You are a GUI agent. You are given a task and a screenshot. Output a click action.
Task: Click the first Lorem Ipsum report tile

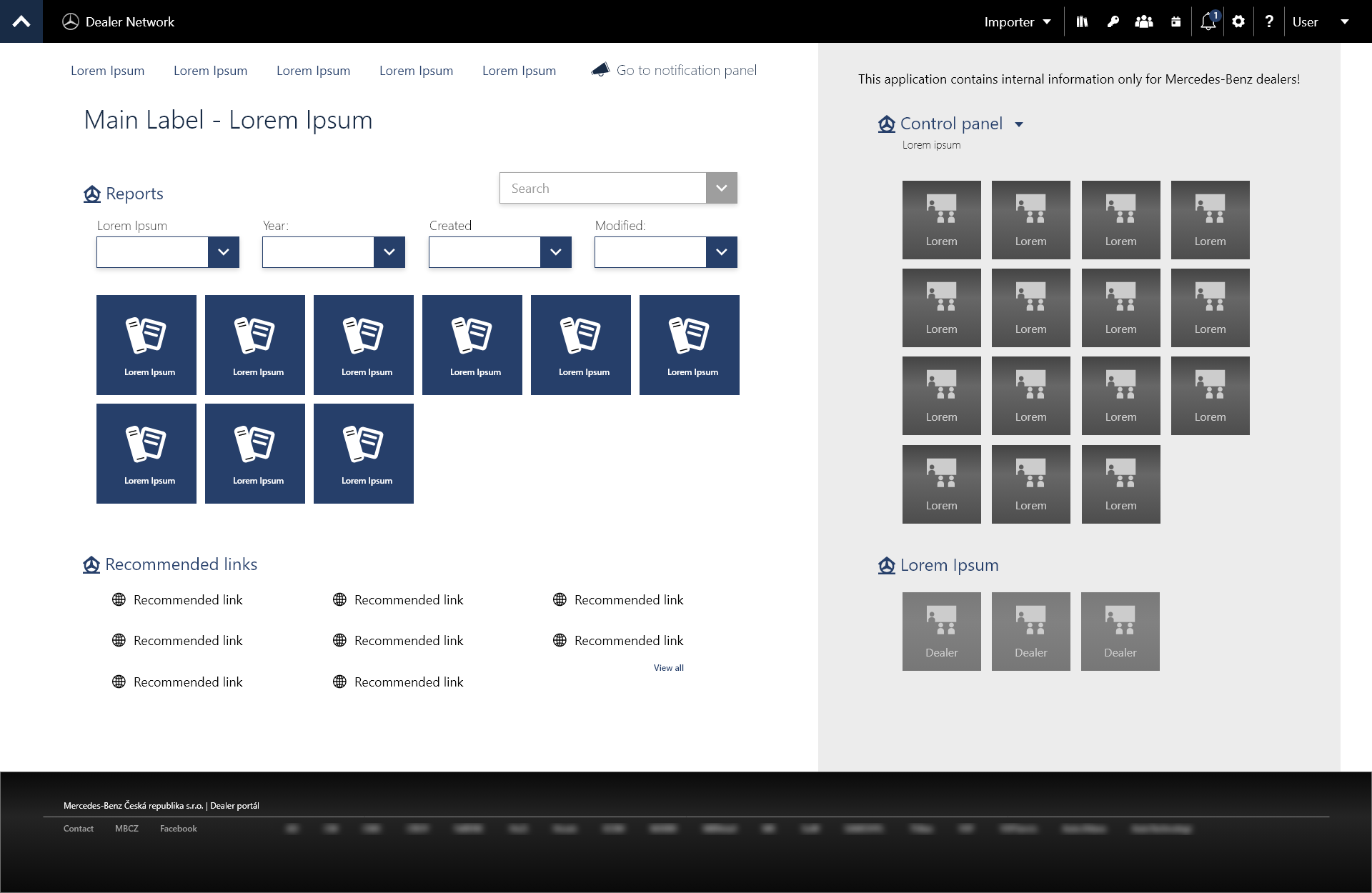click(146, 344)
